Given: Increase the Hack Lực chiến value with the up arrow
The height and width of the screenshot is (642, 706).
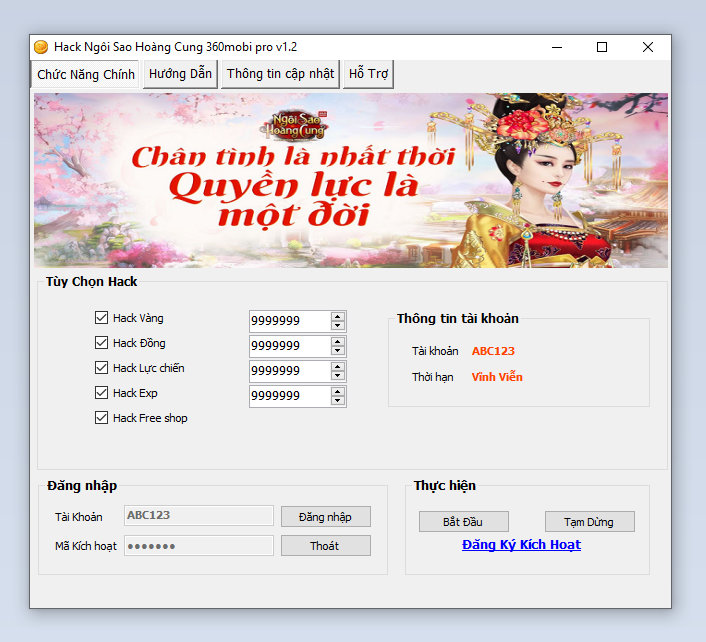Looking at the screenshot, I should (x=338, y=366).
